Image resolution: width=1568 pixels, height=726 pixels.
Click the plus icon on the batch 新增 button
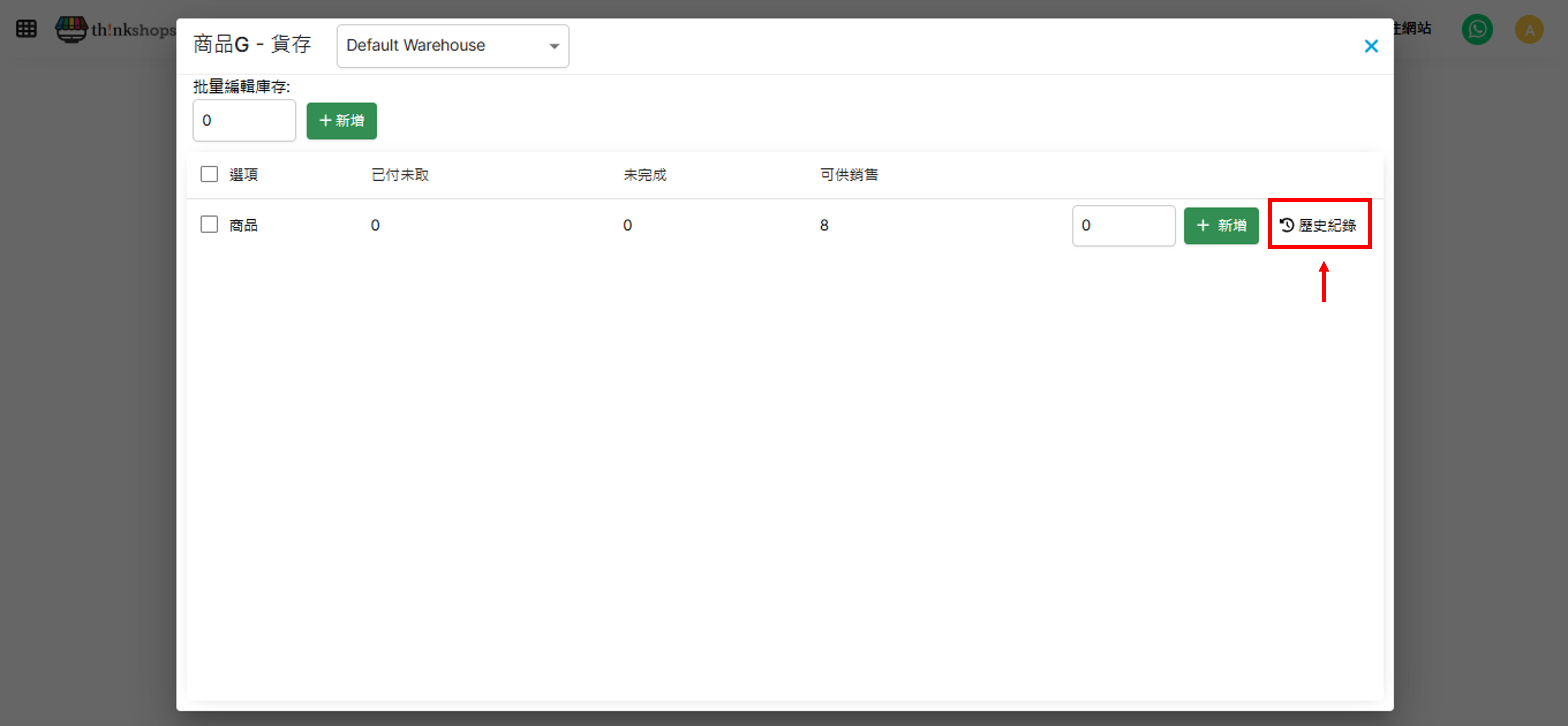point(325,121)
